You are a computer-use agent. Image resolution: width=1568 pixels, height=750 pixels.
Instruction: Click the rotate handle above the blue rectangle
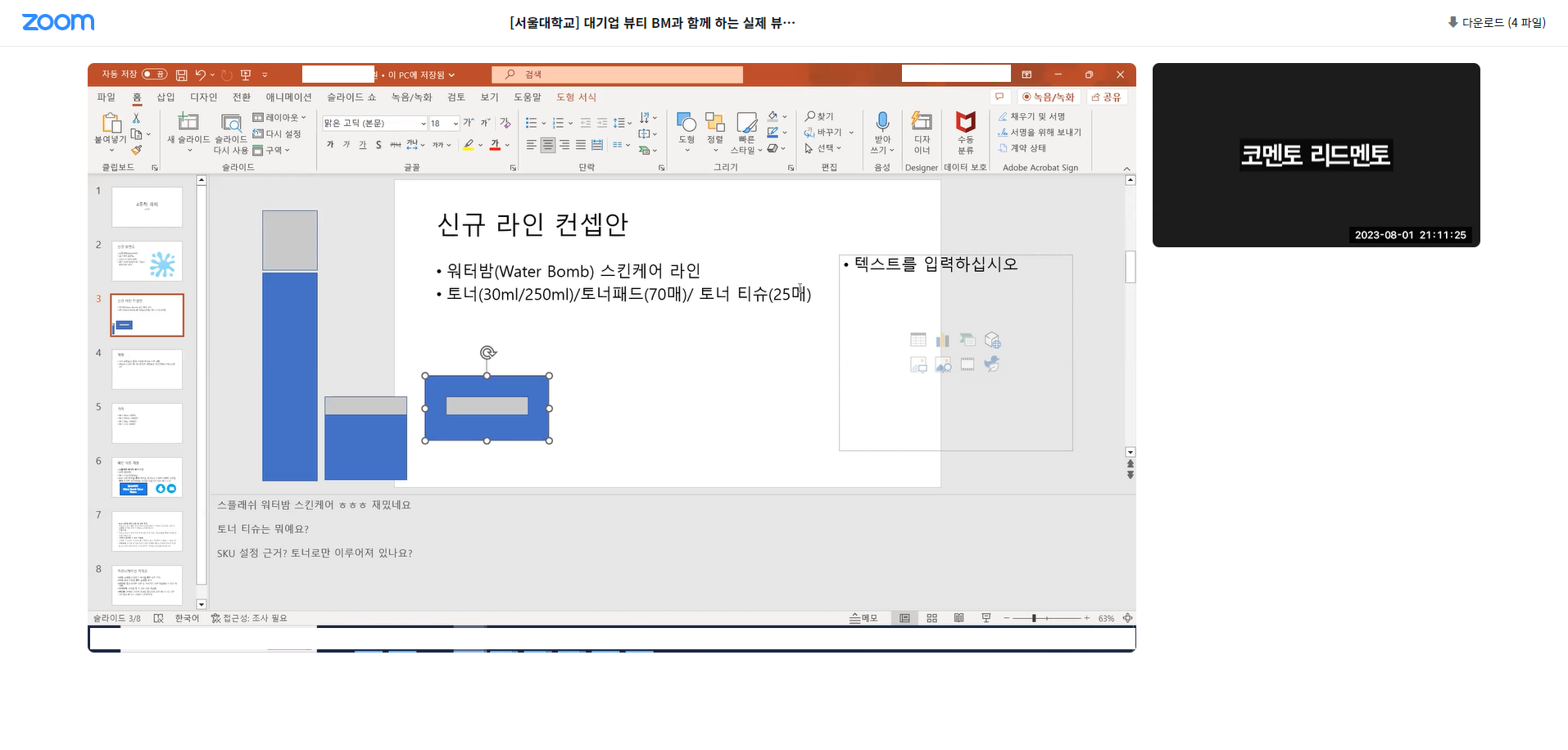(x=487, y=352)
